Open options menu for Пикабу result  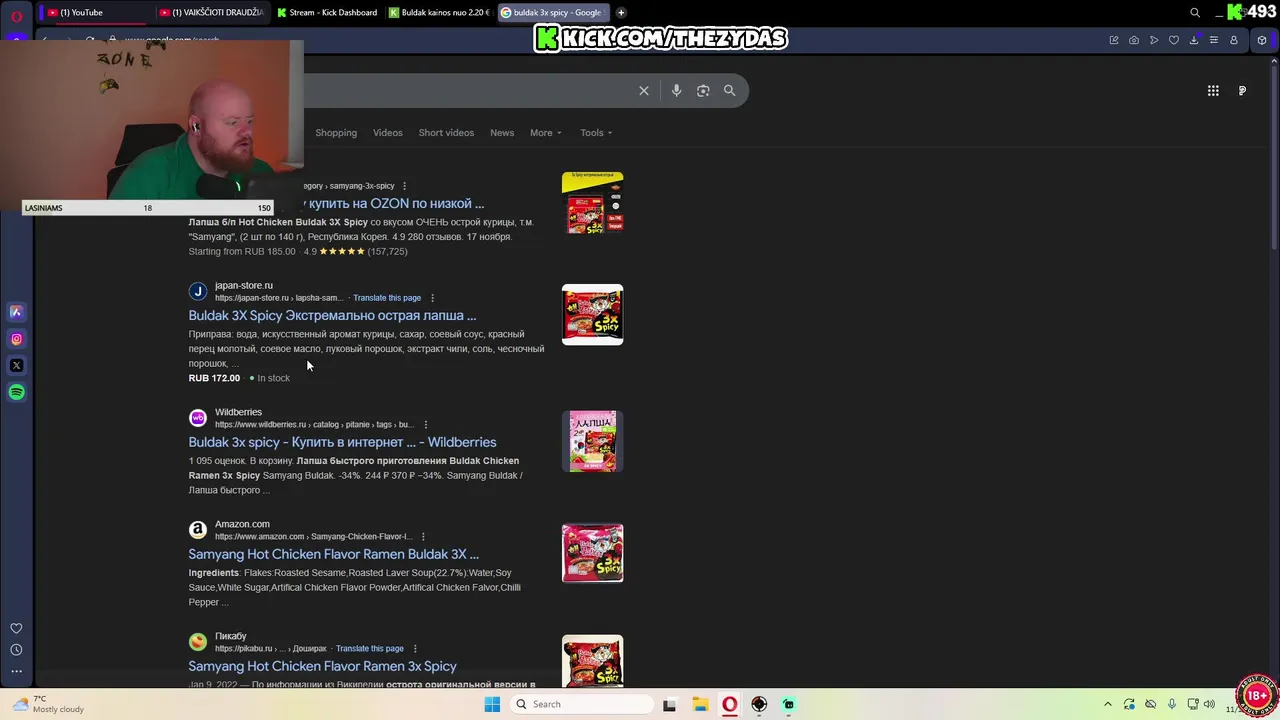pos(415,649)
